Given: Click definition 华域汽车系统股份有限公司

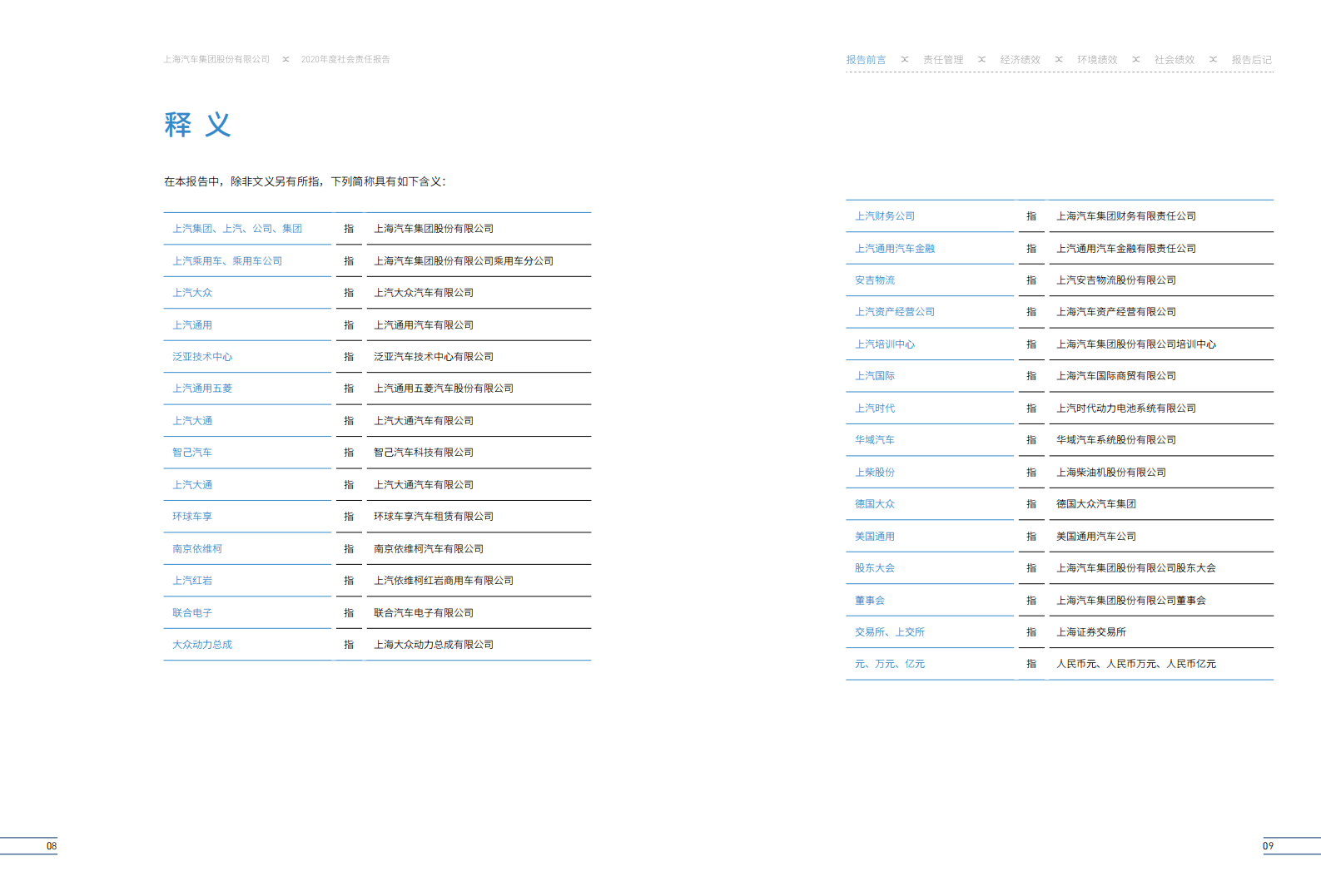Looking at the screenshot, I should 1116,440.
